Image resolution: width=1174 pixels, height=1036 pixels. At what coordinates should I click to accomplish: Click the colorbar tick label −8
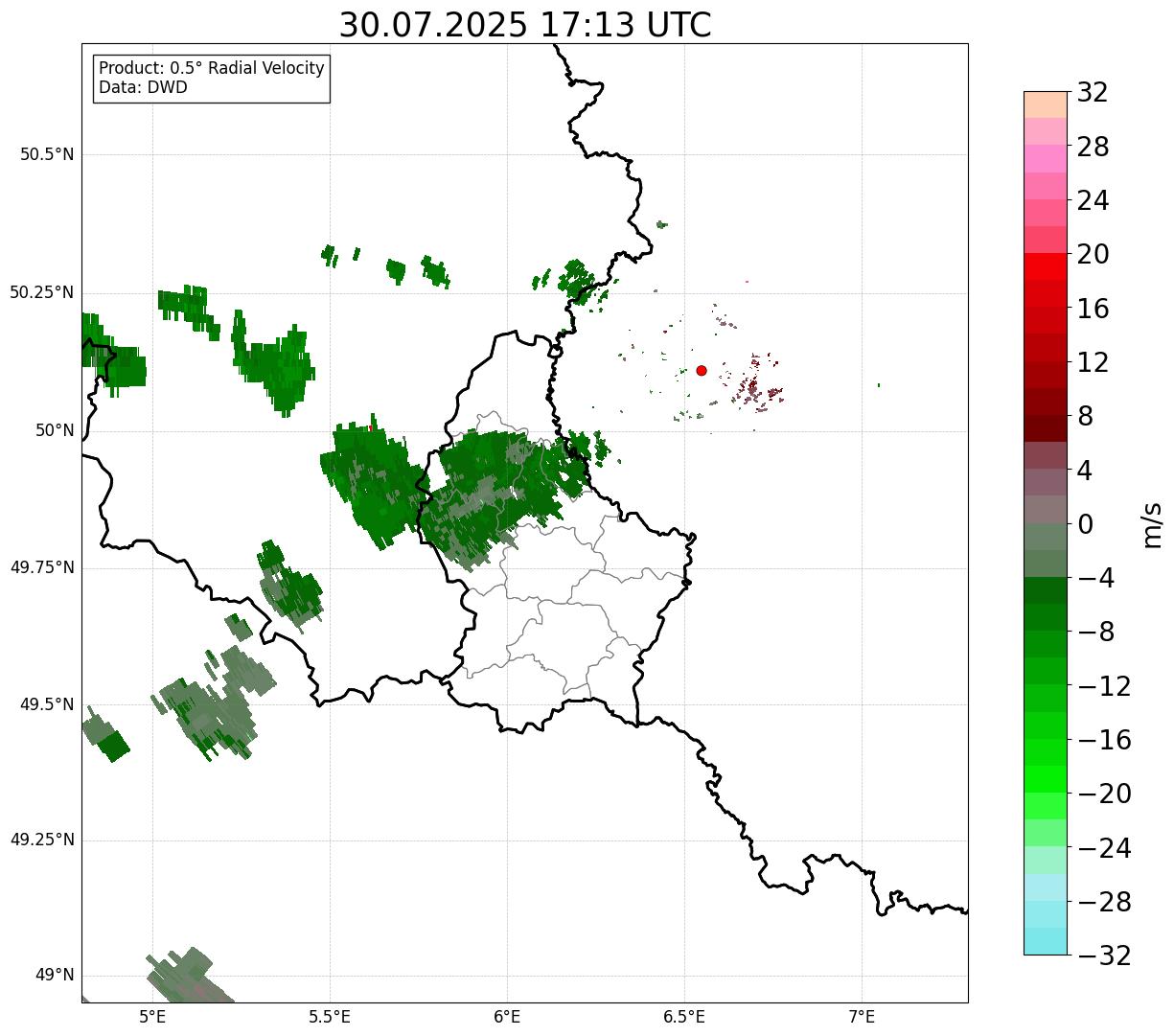tap(1095, 633)
